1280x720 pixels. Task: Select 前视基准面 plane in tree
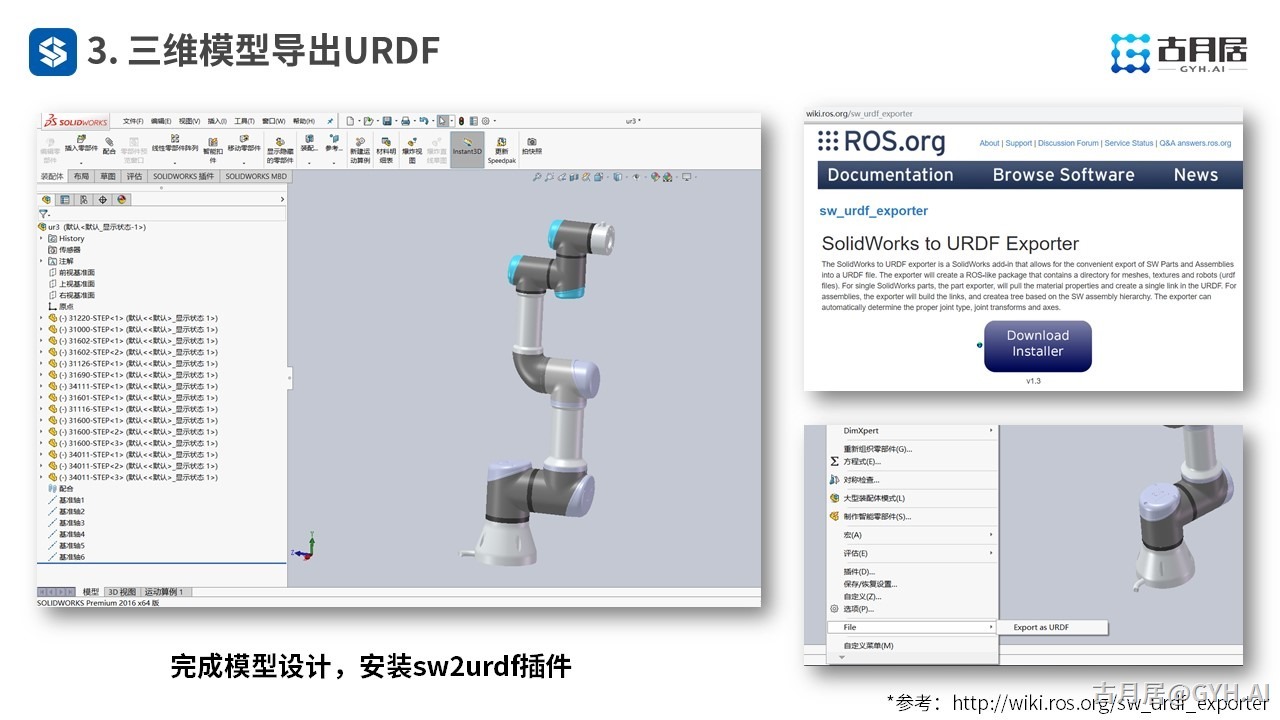(x=71, y=272)
